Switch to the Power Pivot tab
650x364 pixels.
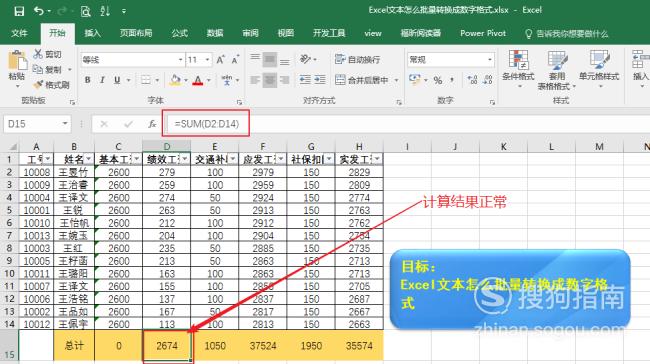point(483,33)
